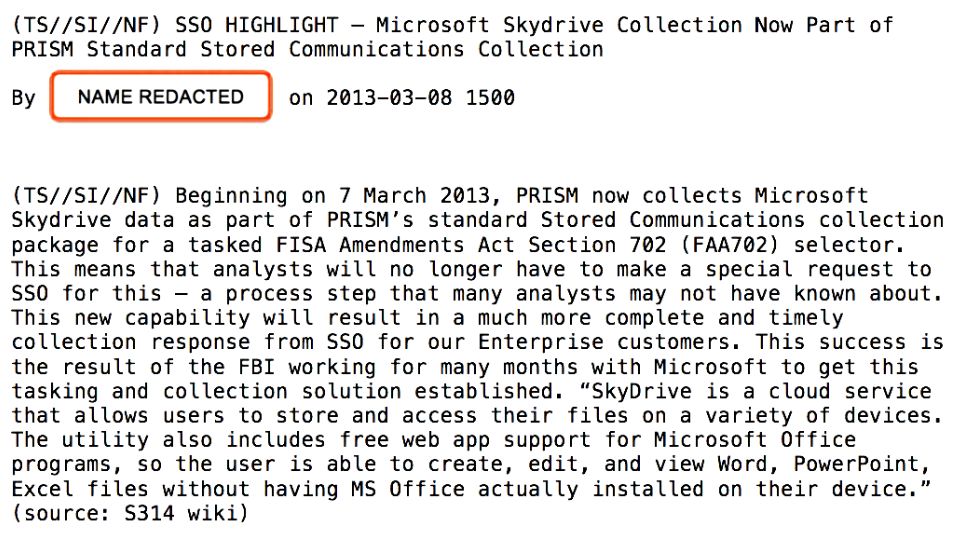Click 'installed on their device' ending text
The image size is (965, 543).
(755, 489)
